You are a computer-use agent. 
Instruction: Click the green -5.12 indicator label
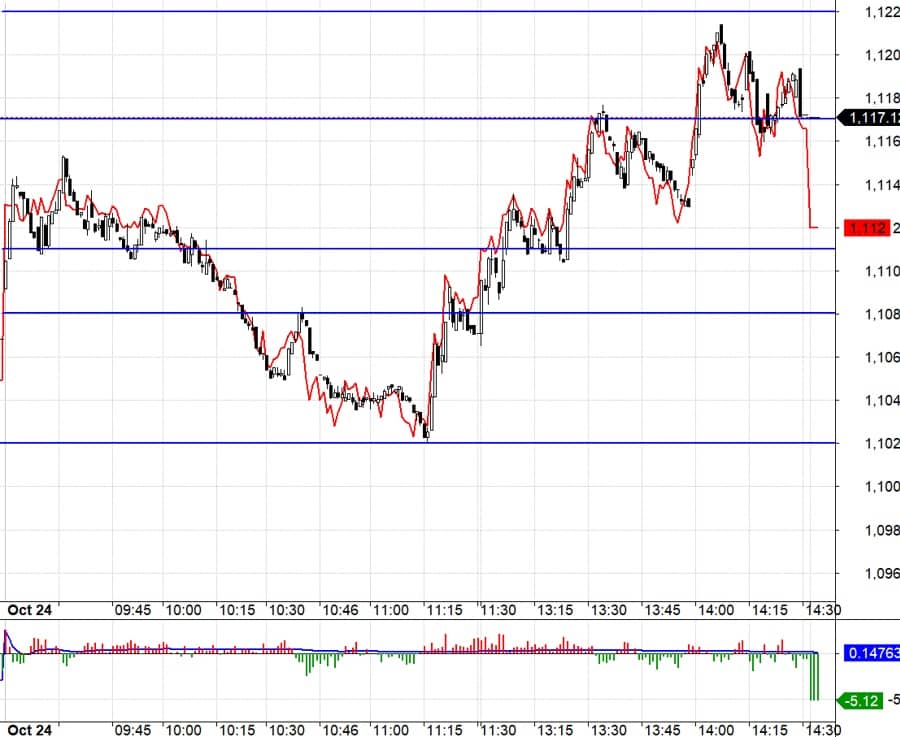coord(861,701)
